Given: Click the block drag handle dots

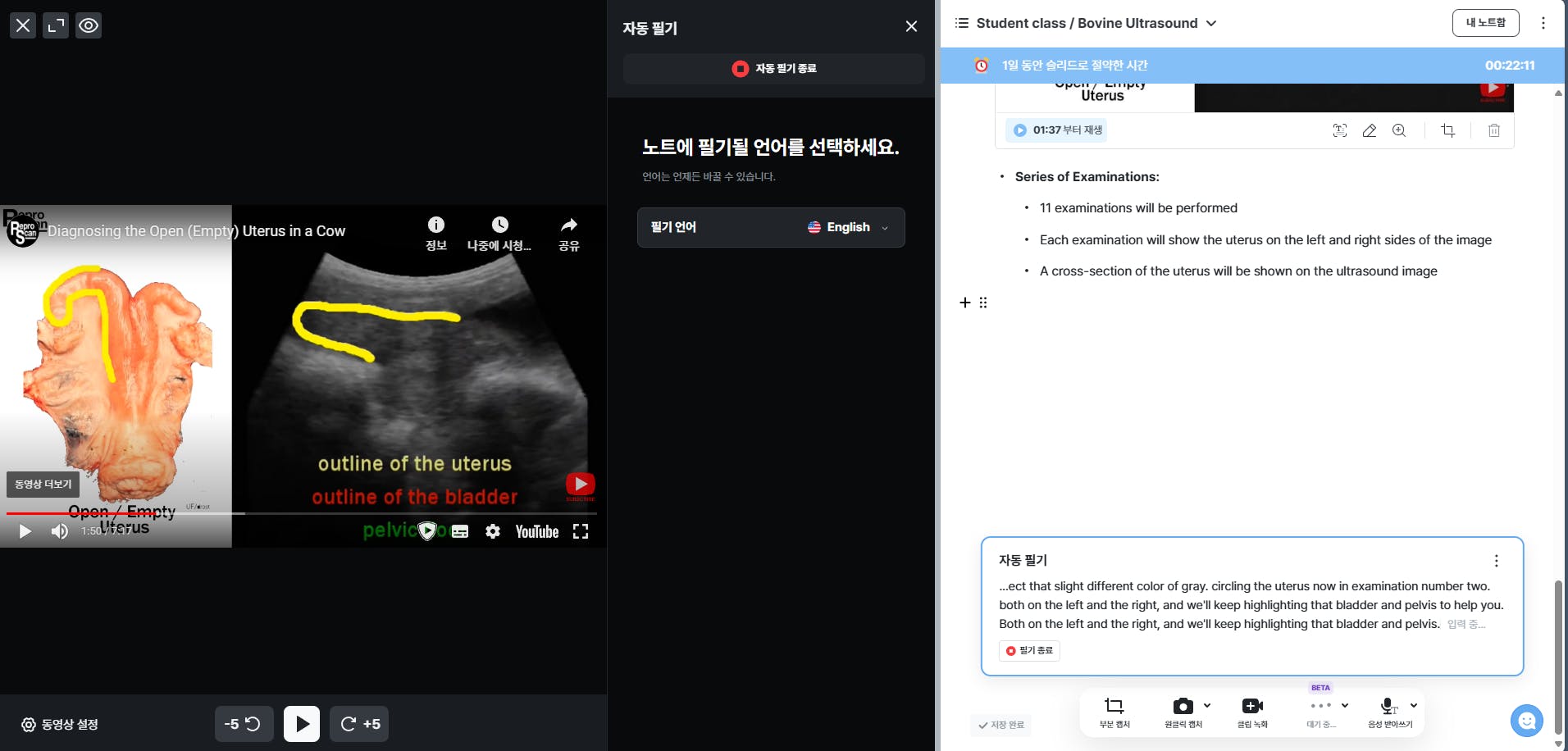Looking at the screenshot, I should [983, 303].
